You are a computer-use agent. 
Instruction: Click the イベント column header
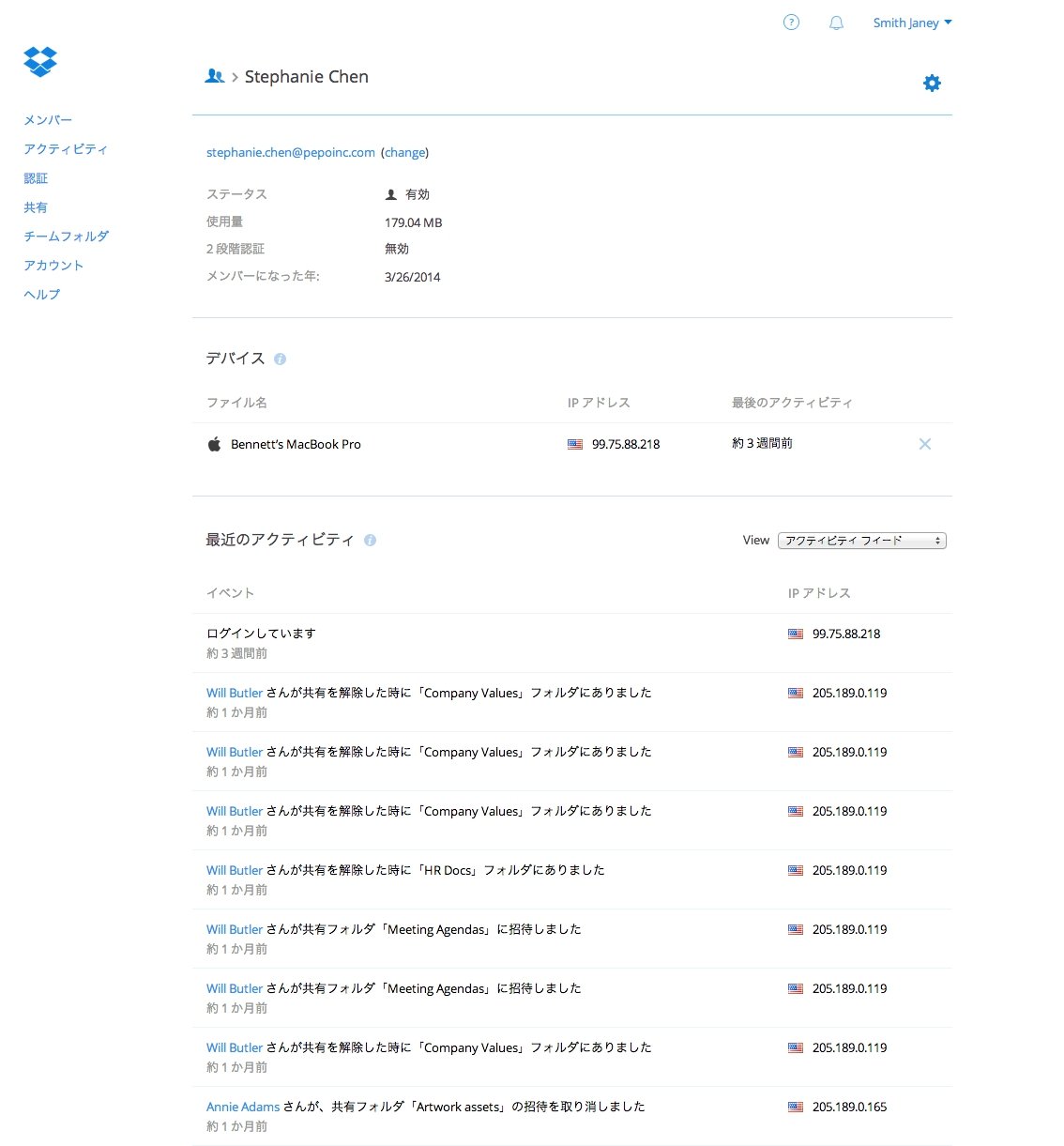(231, 593)
